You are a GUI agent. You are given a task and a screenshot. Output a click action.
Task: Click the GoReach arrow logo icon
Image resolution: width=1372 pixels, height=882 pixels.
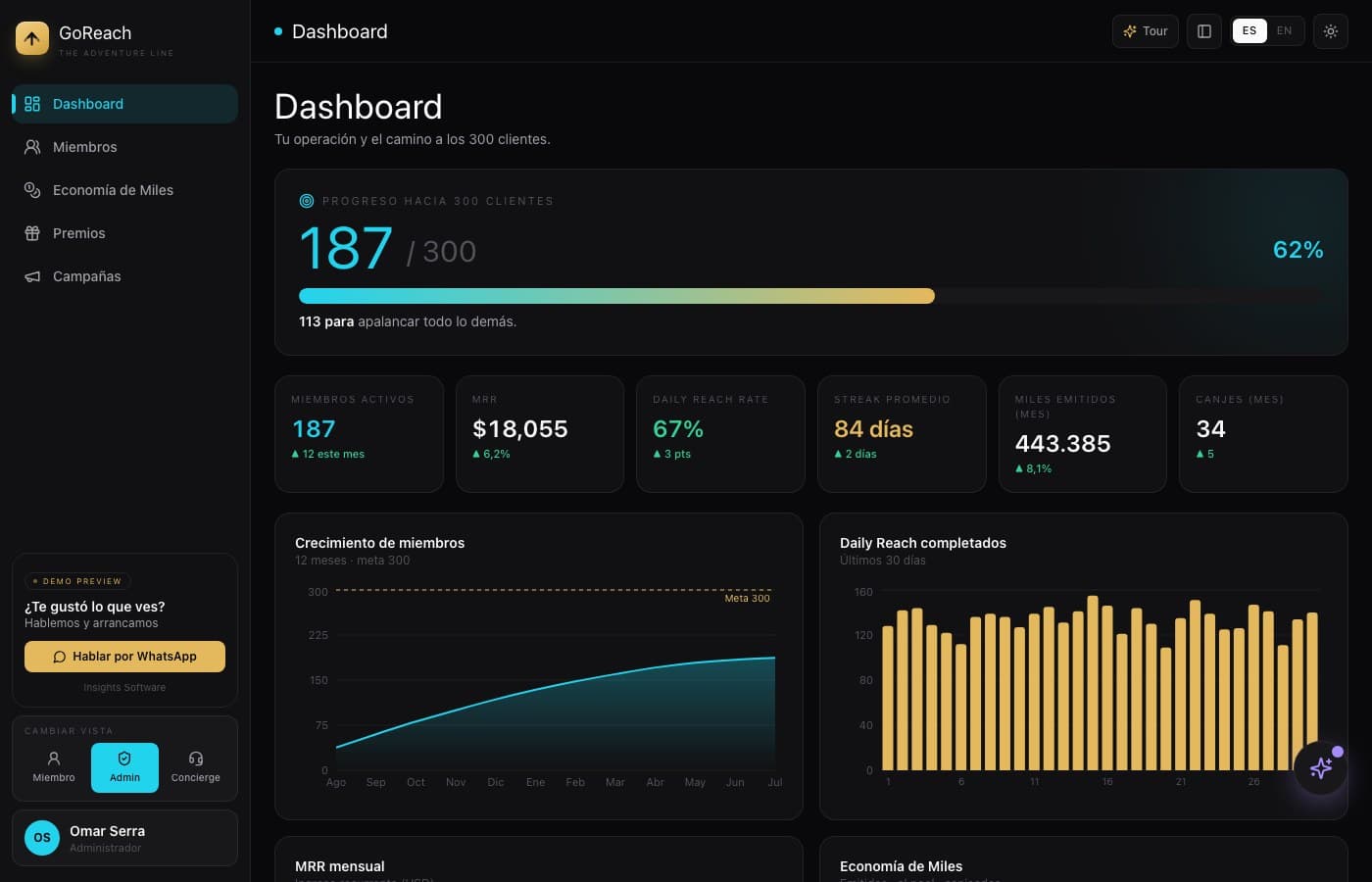point(32,38)
